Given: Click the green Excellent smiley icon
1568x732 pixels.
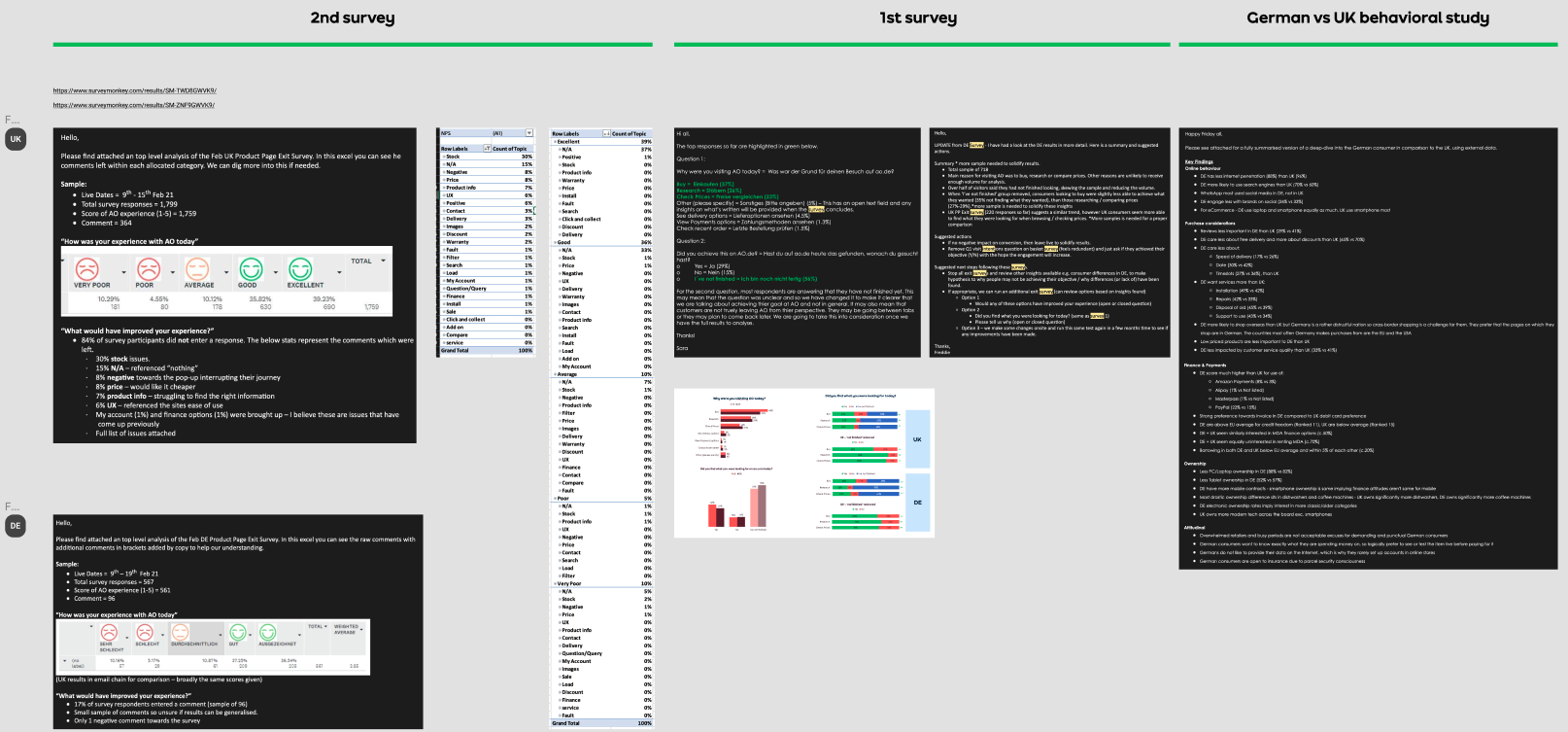Looking at the screenshot, I should (300, 268).
